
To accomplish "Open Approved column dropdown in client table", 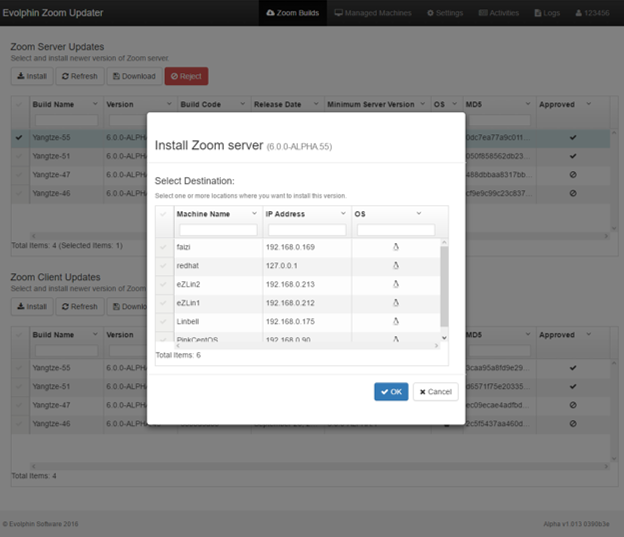I will (x=589, y=334).
